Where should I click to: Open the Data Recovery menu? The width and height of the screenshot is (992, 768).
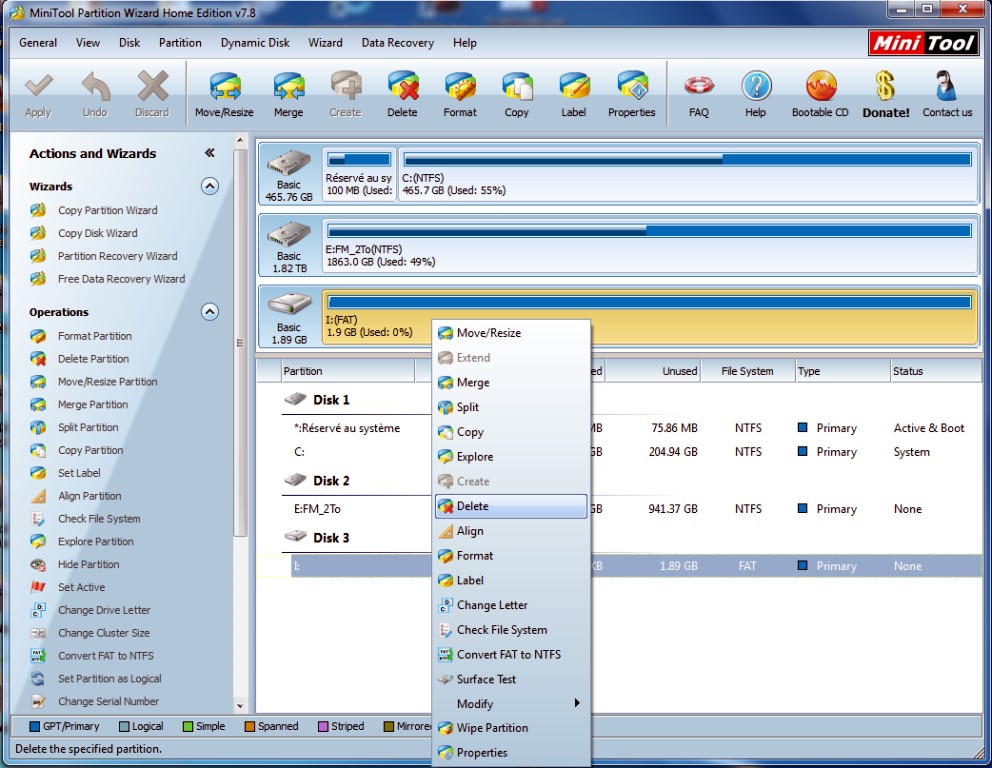397,42
